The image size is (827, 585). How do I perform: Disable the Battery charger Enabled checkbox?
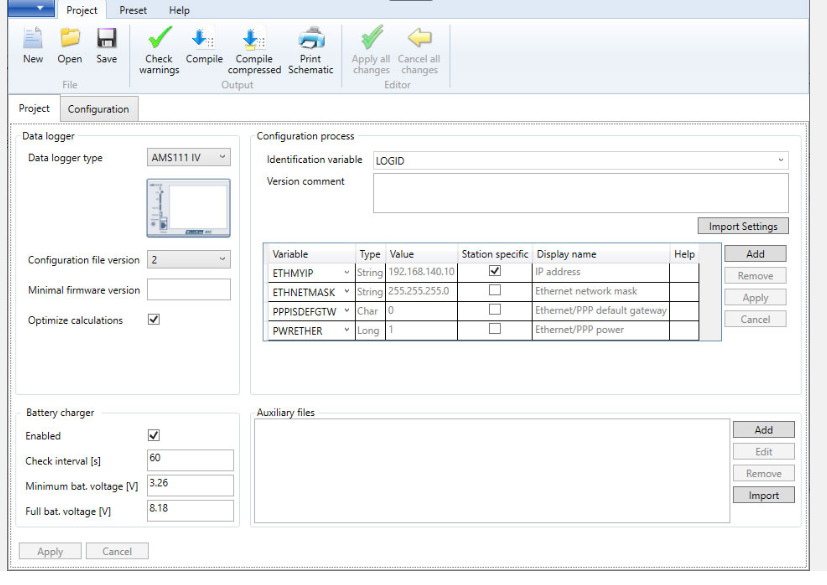(x=154, y=436)
